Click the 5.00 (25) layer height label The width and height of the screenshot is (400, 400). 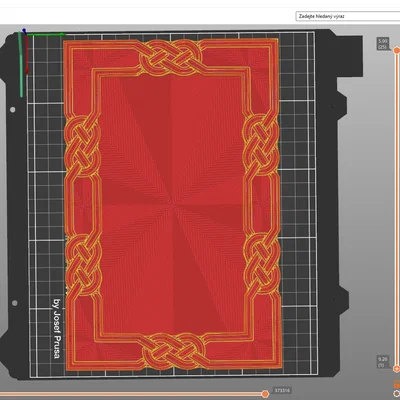click(383, 44)
